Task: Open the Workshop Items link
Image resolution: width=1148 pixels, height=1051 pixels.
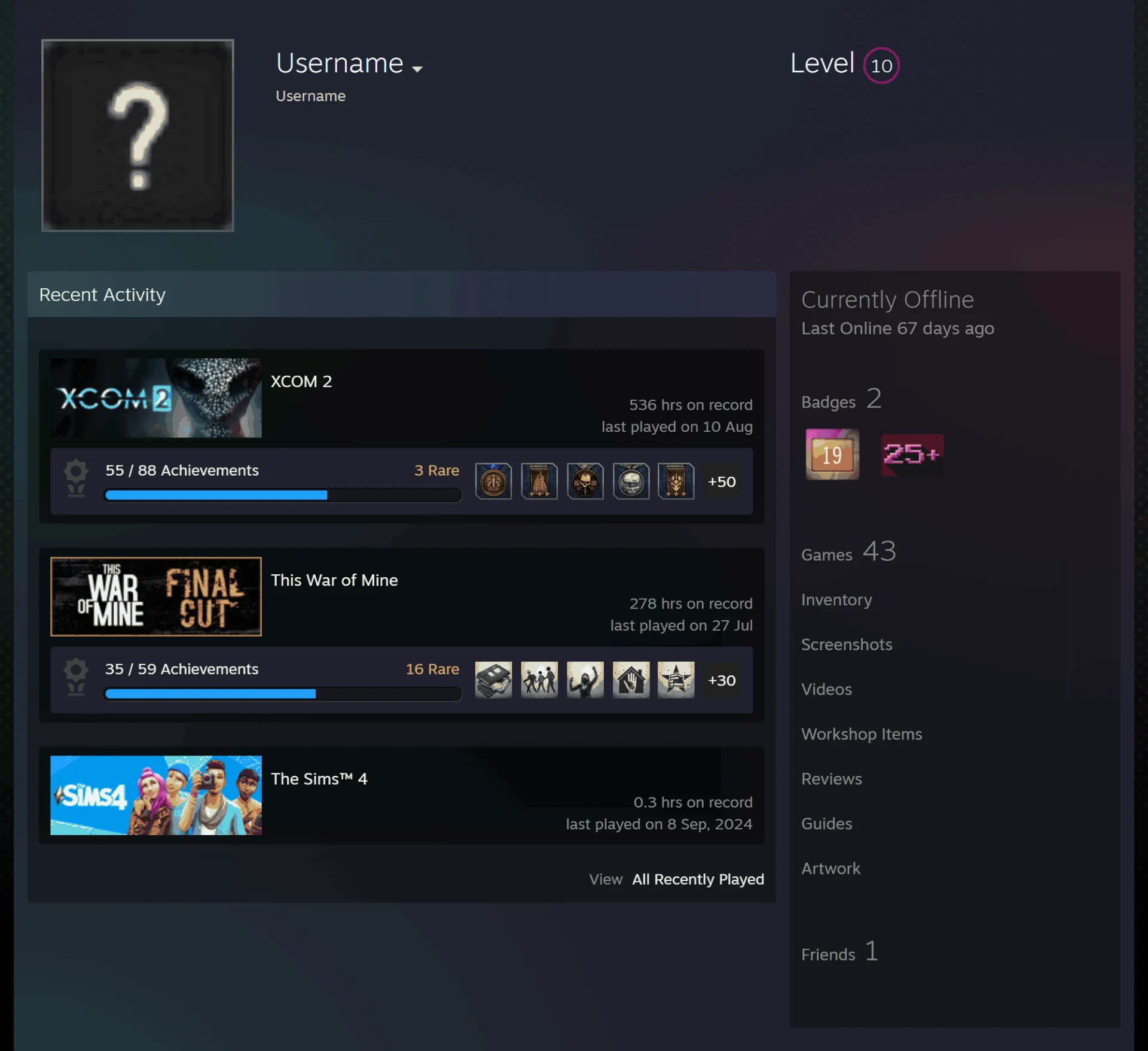Action: [862, 734]
